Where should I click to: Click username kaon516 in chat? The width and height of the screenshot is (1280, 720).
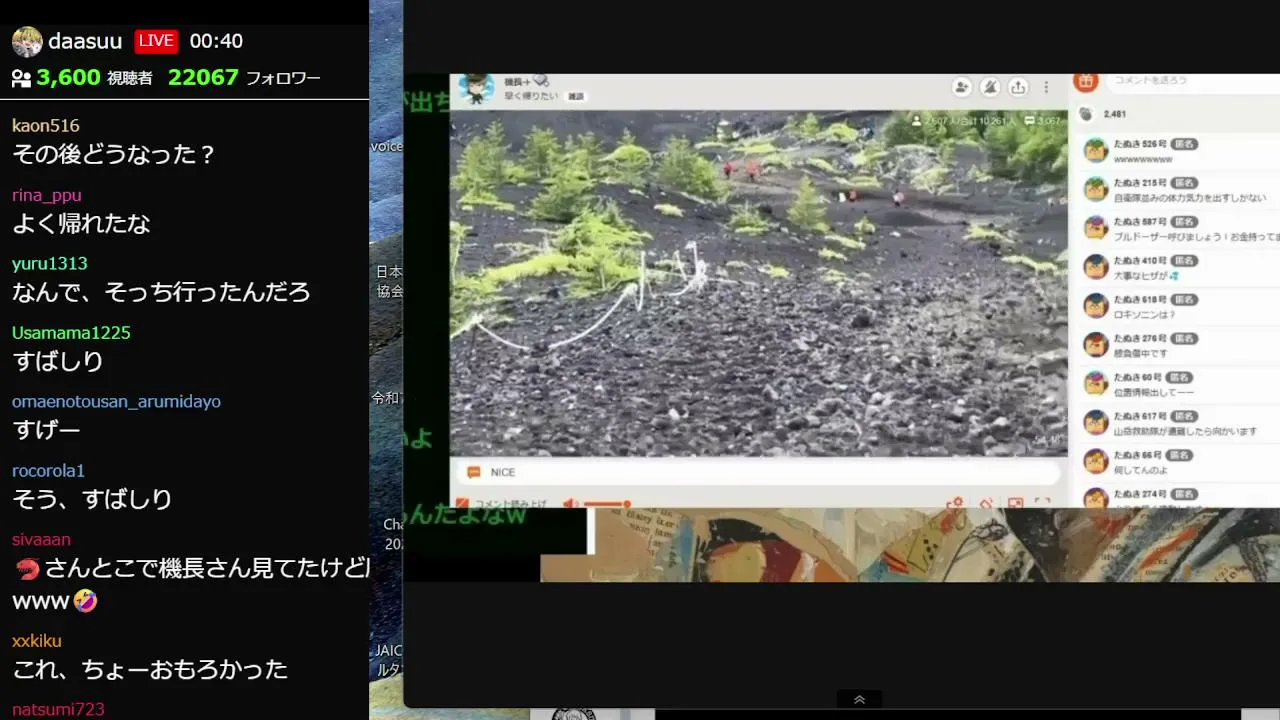(46, 126)
